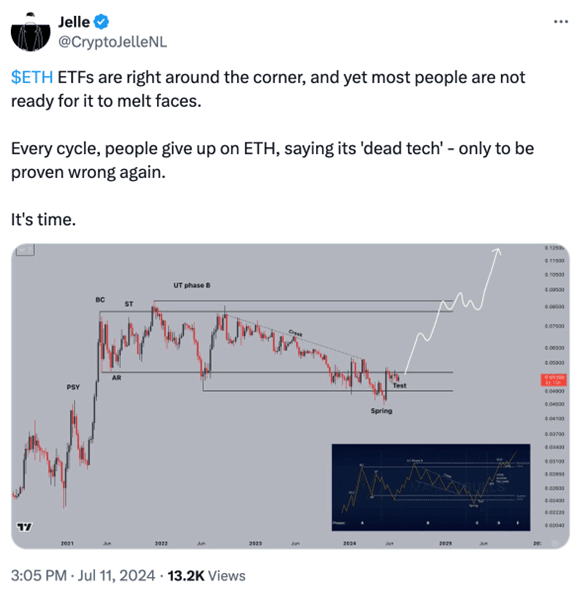Open the 3:05 PM · Jul 11, 2024 timestamp
582x595 pixels.
click(83, 575)
